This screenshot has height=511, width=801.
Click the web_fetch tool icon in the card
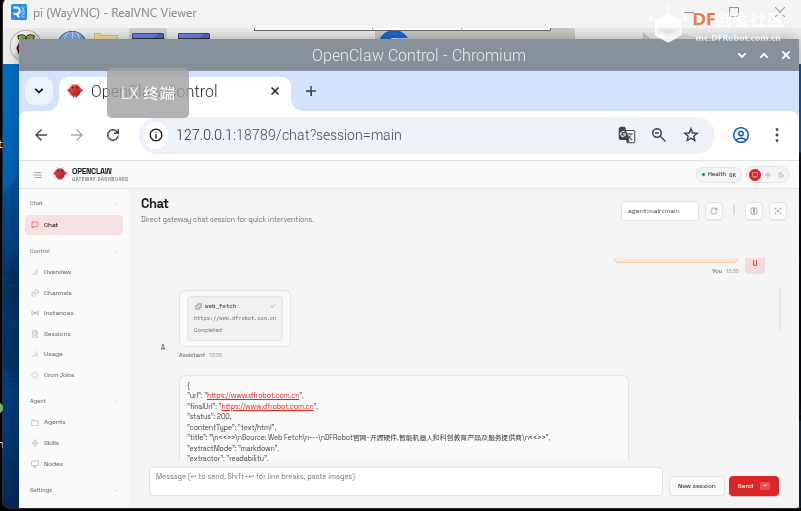[198, 306]
